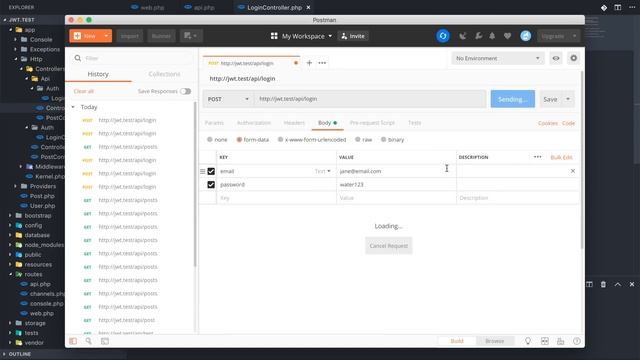Open the tab options ellipsis beside plus

click(x=322, y=63)
